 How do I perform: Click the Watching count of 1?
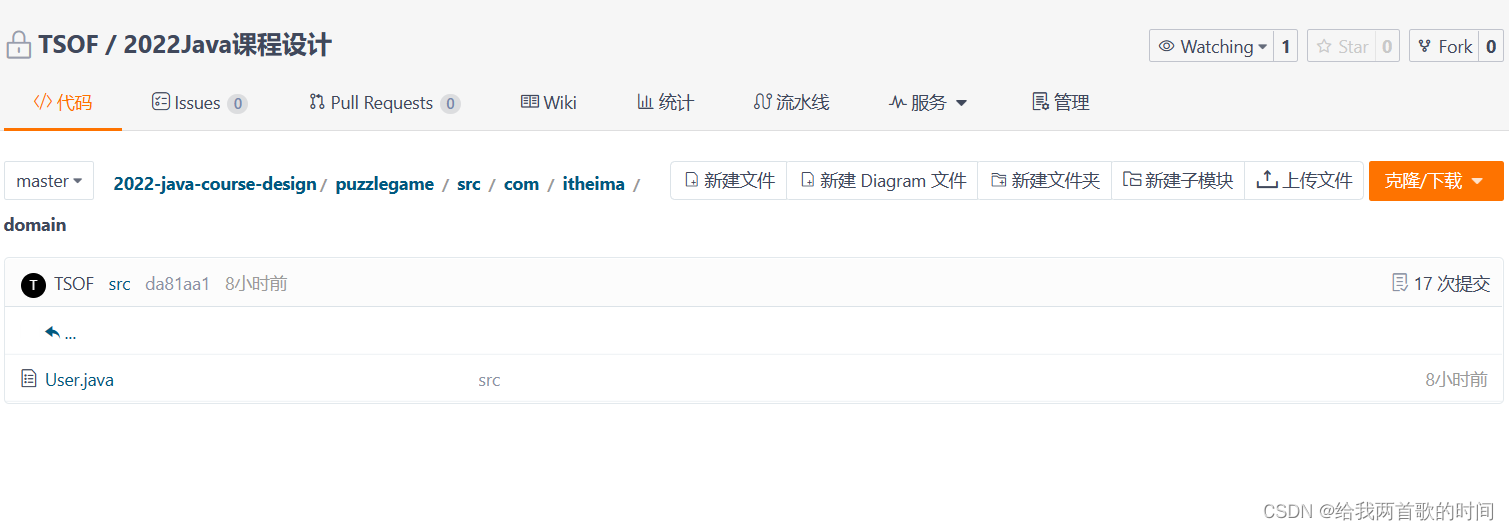coord(1286,46)
